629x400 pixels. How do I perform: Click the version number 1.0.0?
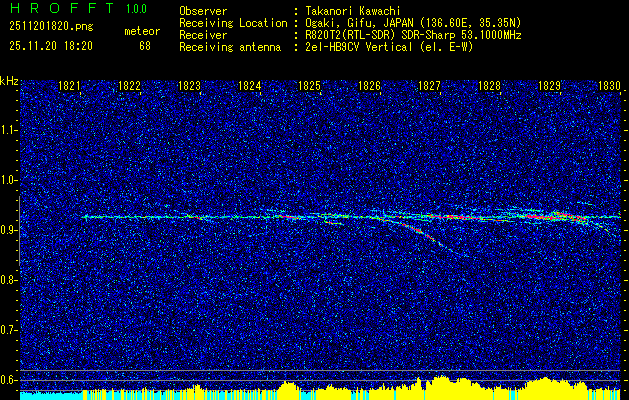136,9
